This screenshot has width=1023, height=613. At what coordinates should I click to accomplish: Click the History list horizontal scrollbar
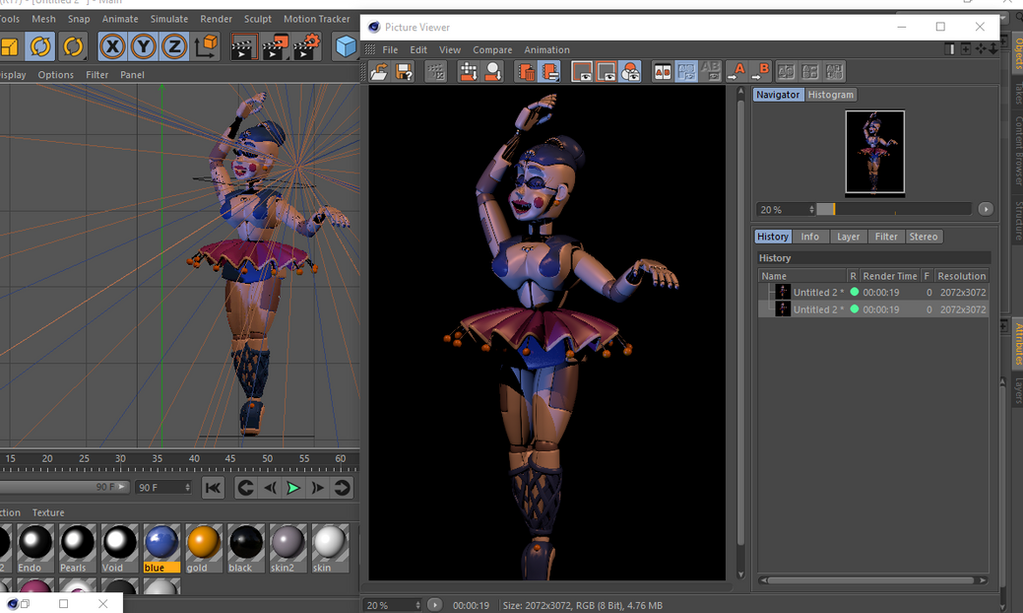(872, 580)
